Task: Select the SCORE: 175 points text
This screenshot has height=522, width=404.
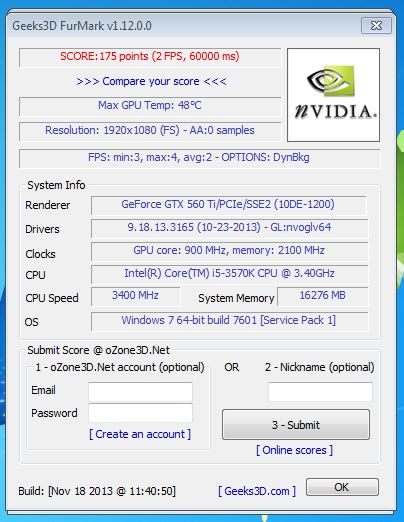Action: point(150,56)
